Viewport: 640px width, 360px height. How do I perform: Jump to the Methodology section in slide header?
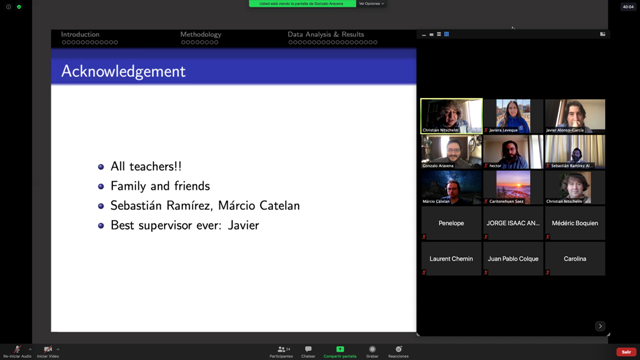pos(200,35)
